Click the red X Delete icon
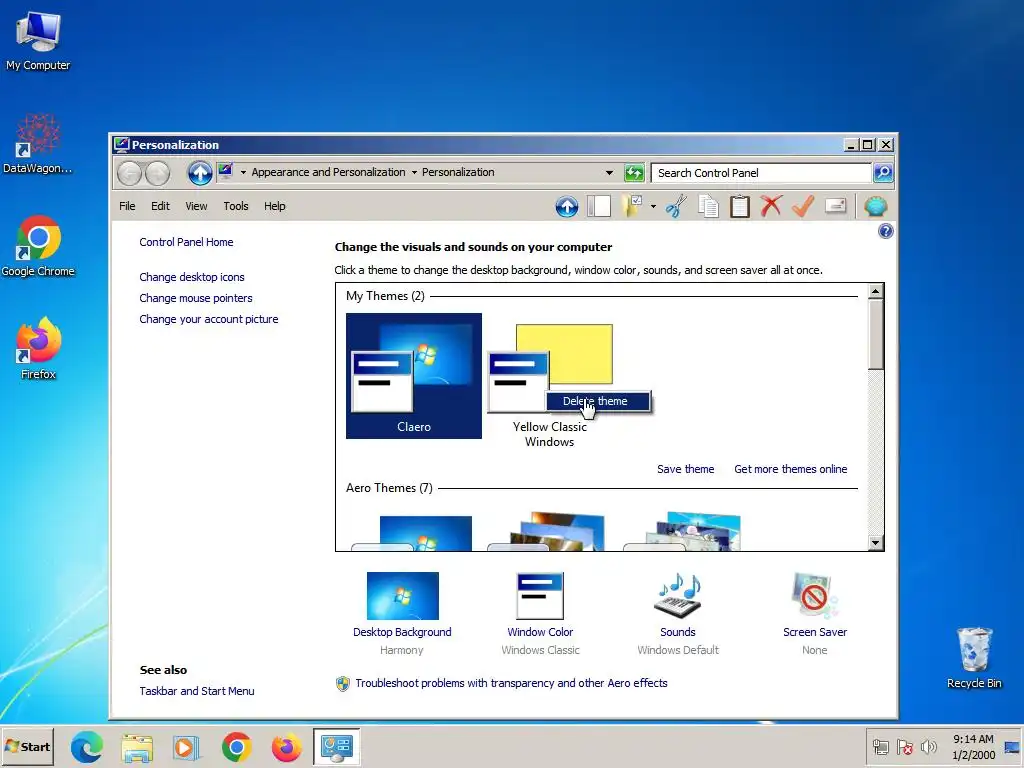This screenshot has width=1024, height=768. tap(771, 206)
